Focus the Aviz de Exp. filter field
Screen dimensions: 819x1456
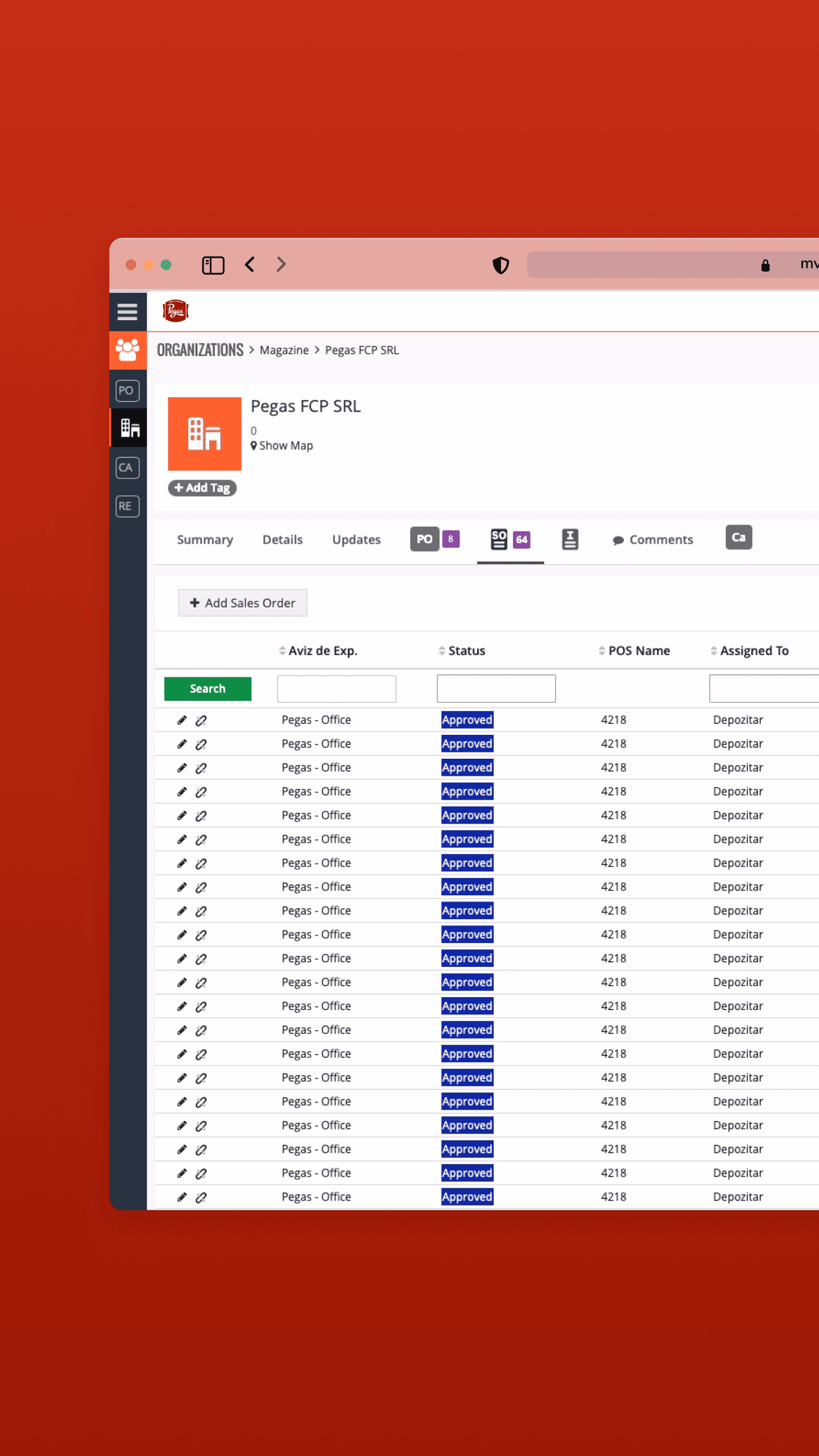click(x=337, y=689)
